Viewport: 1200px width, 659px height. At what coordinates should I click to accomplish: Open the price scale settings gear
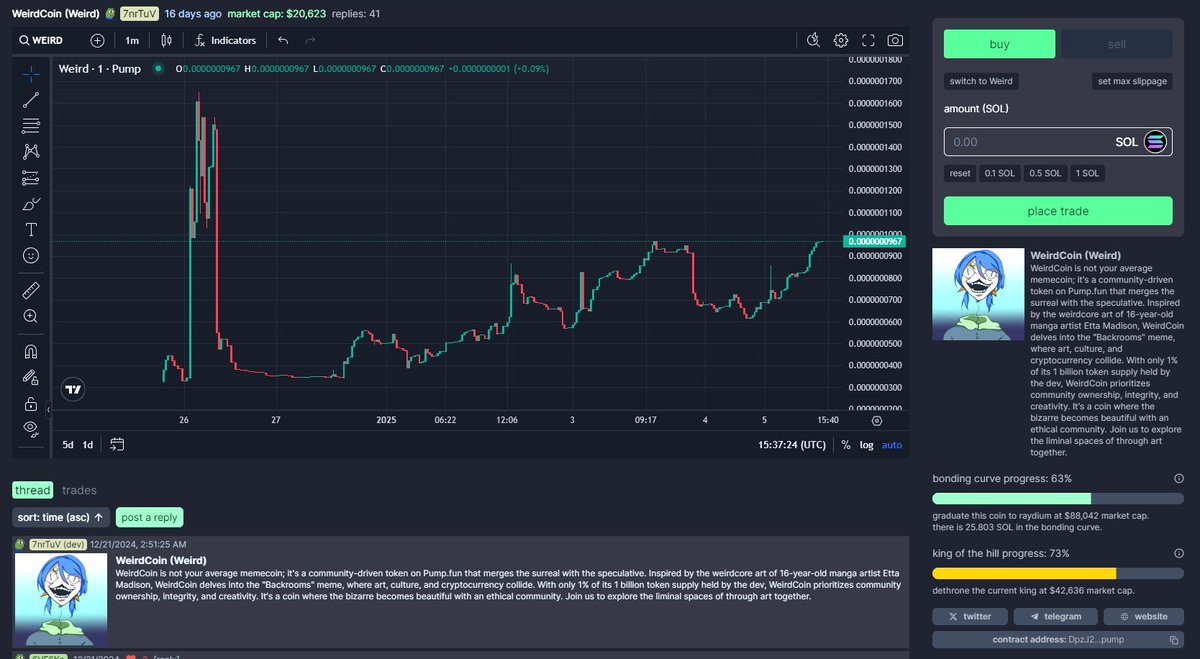pyautogui.click(x=877, y=422)
